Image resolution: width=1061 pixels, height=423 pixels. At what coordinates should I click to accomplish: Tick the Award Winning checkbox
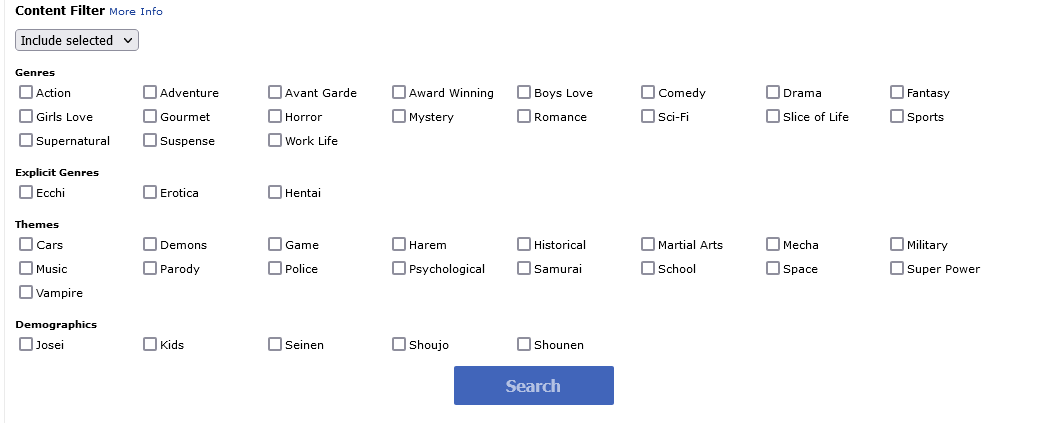(399, 93)
